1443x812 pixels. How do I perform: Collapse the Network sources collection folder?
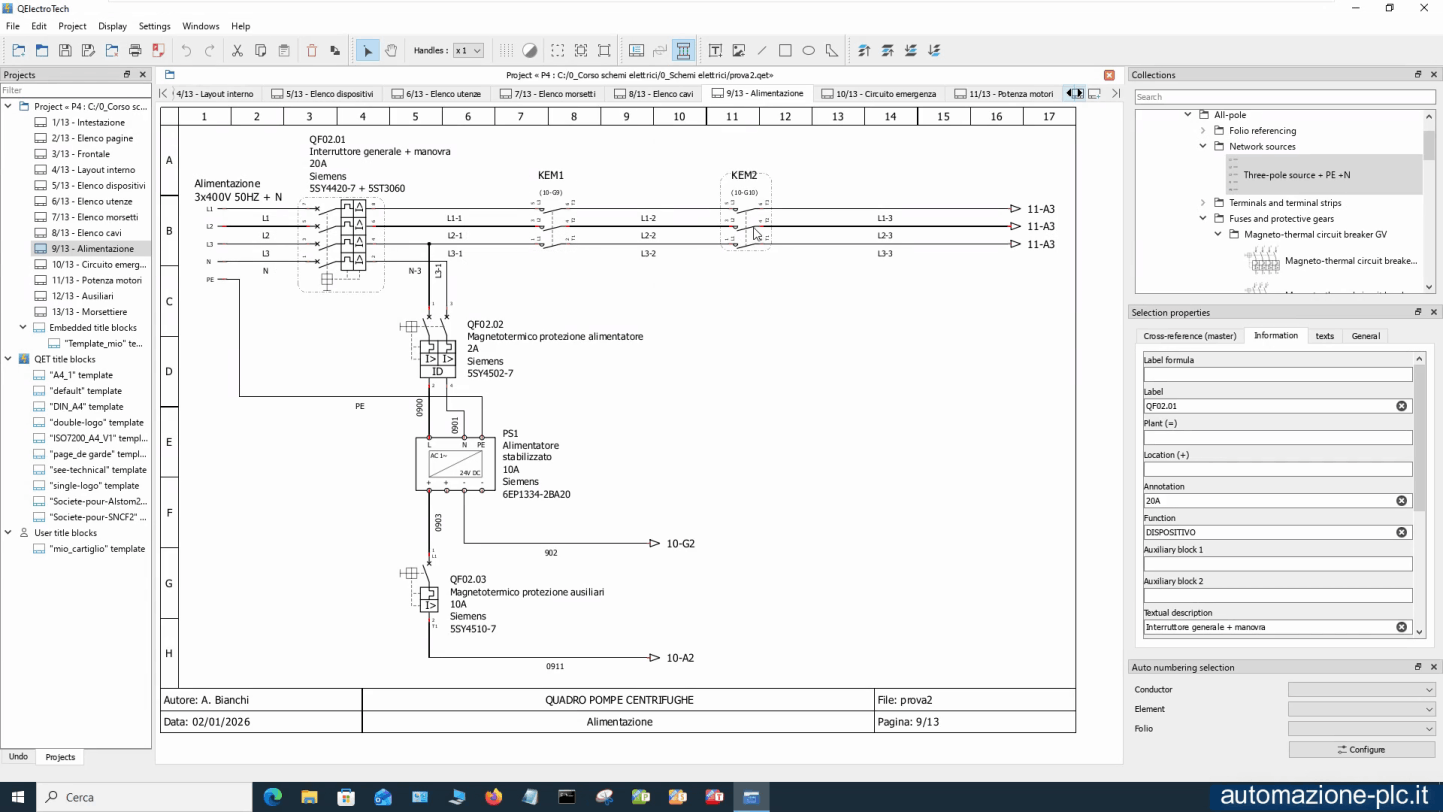[1203, 146]
